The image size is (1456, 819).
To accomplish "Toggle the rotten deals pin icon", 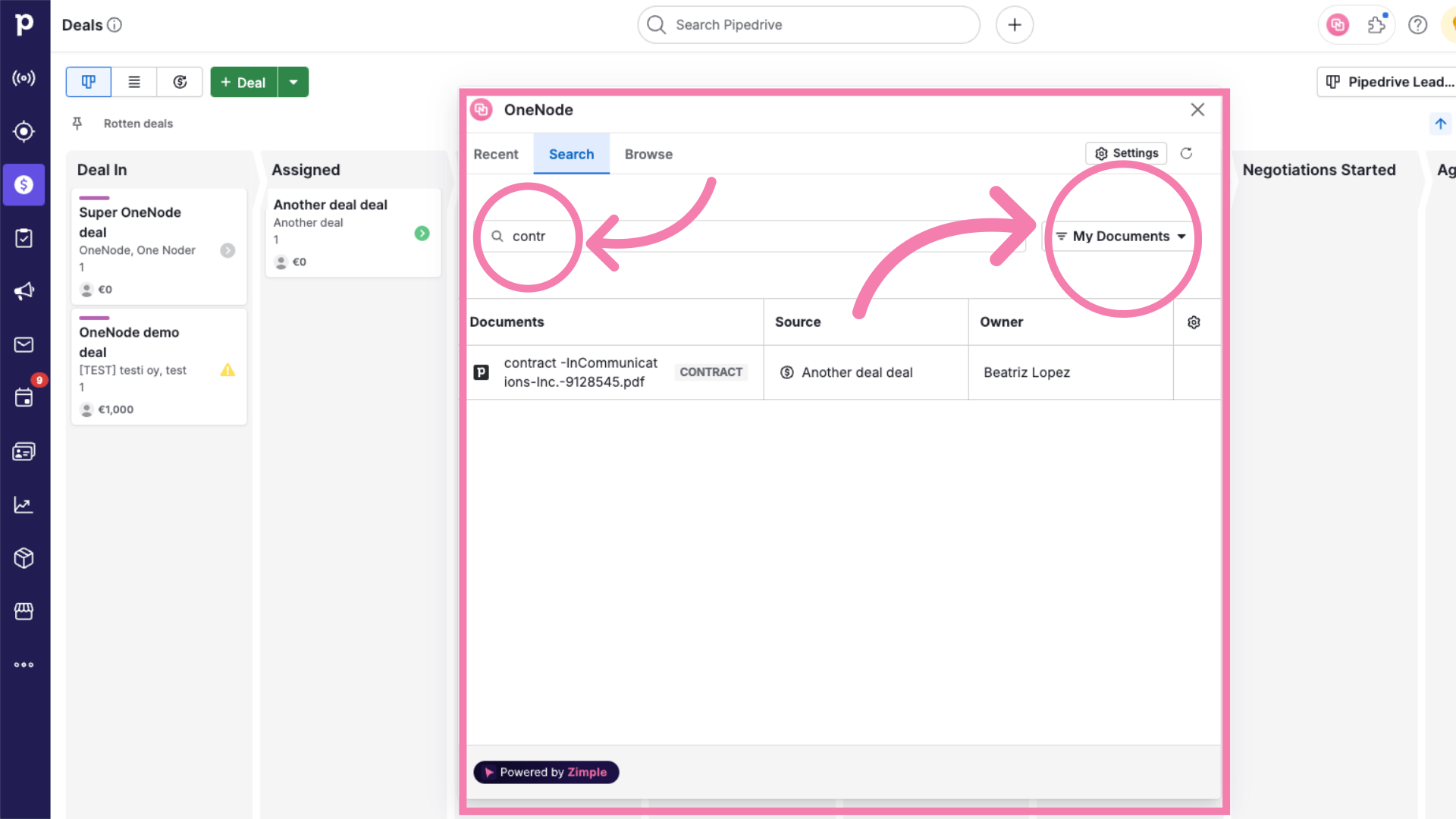I will 78,122.
